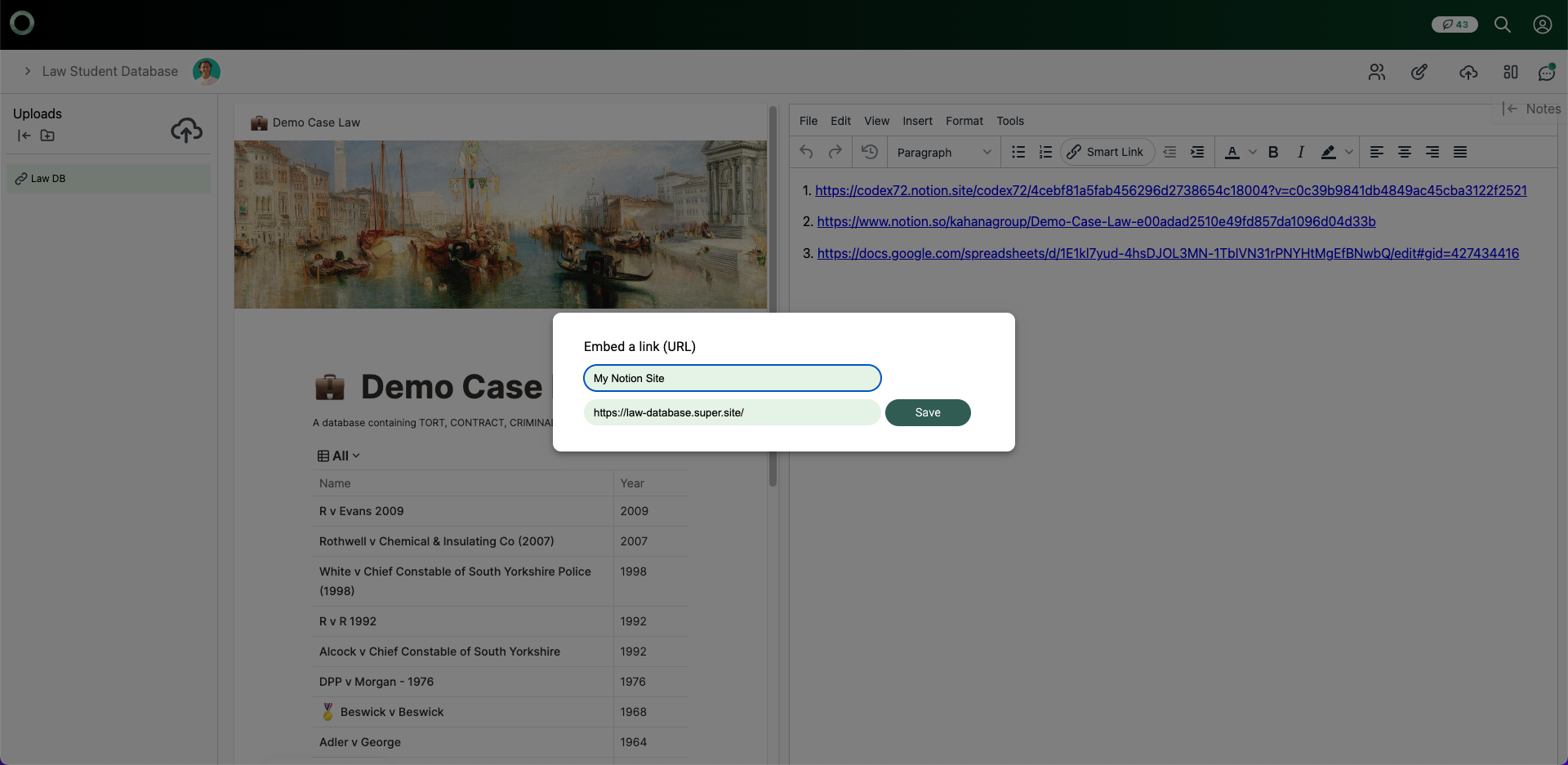Open the Format menu
The image size is (1568, 765).
(x=964, y=121)
